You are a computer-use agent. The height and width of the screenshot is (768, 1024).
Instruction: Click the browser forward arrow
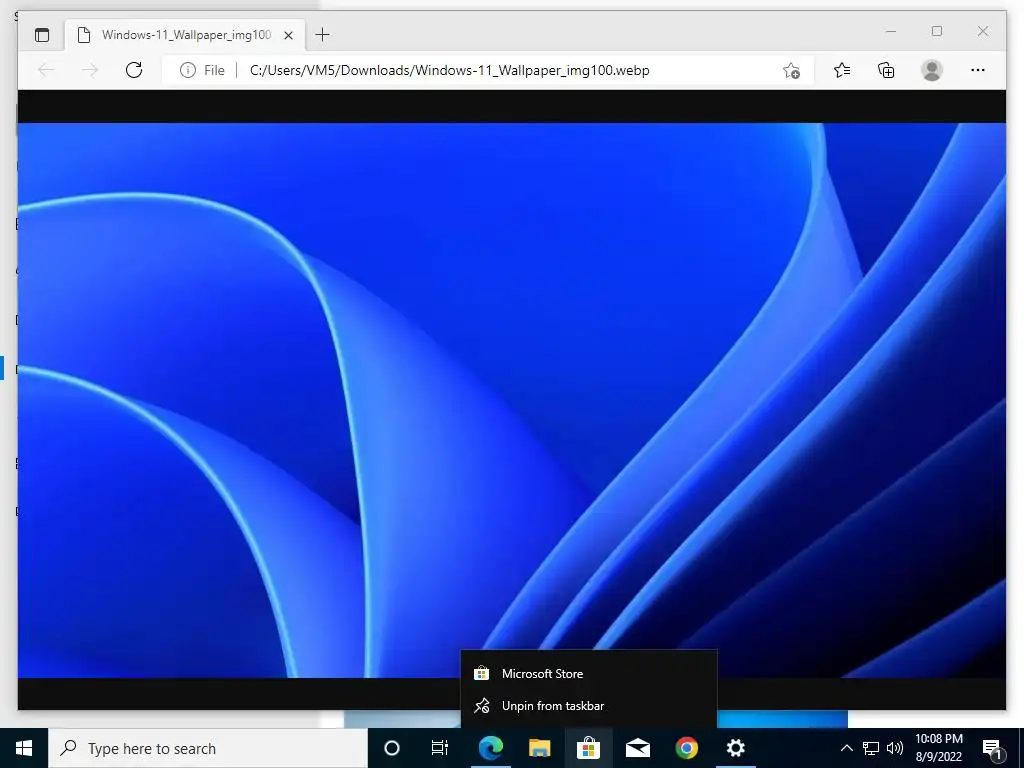[x=90, y=70]
